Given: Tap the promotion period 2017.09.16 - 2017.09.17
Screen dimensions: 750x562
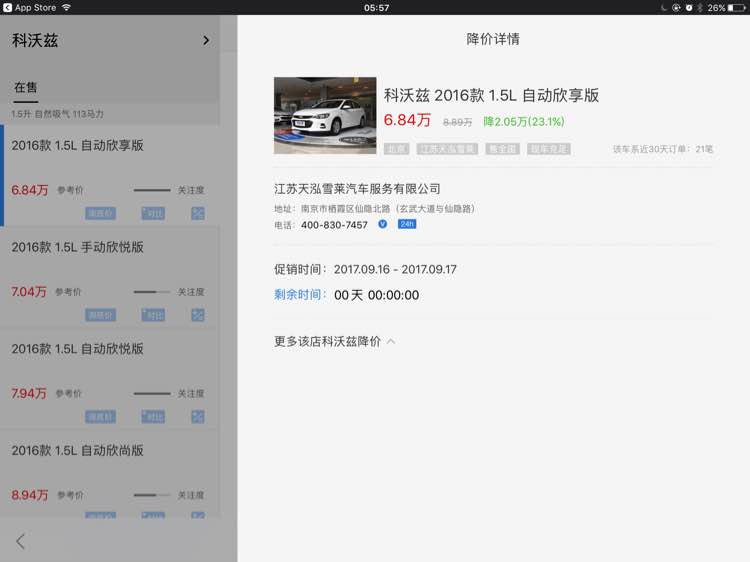Looking at the screenshot, I should (395, 269).
